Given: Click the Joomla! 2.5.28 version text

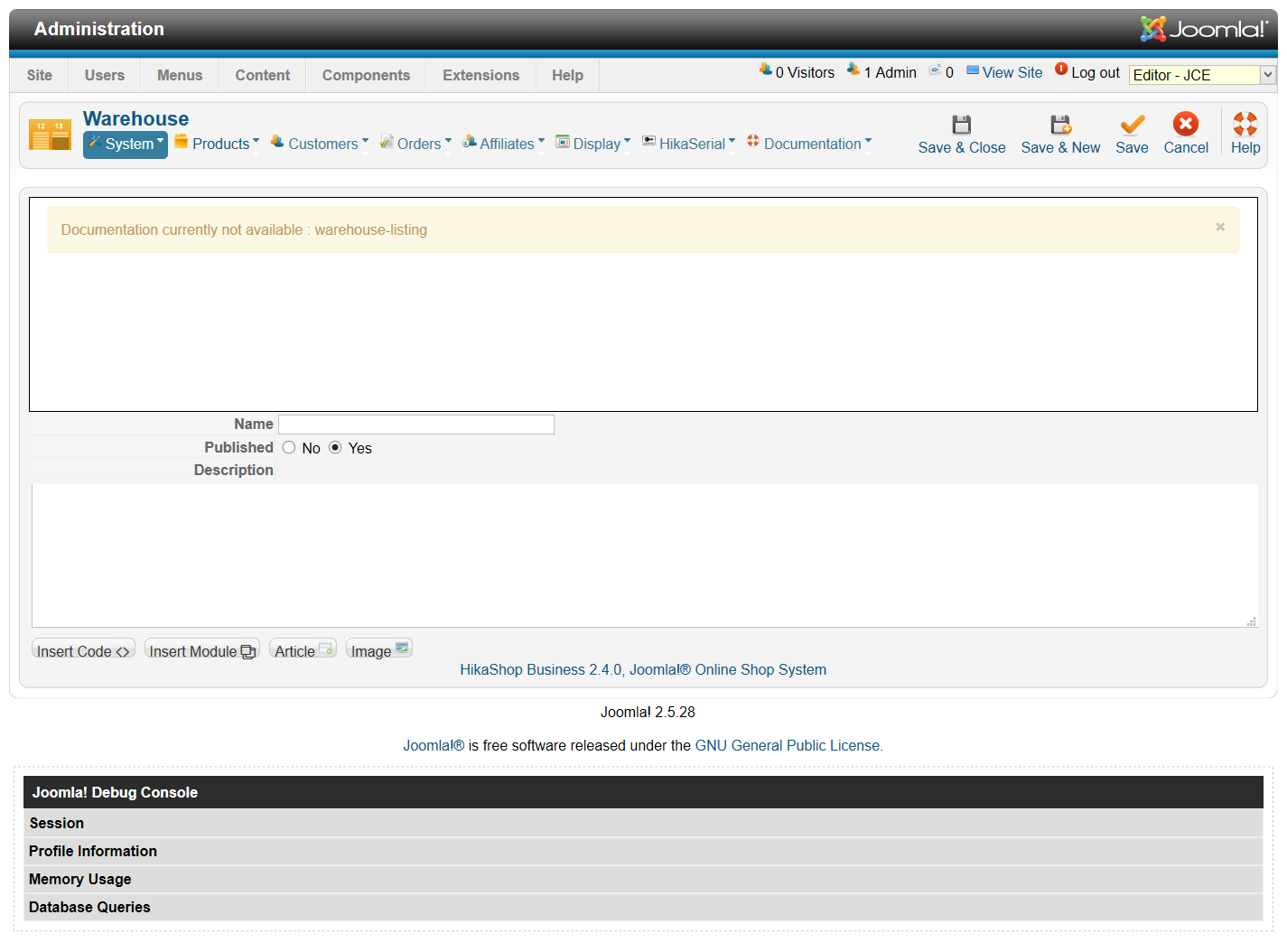Looking at the screenshot, I should pos(648,712).
